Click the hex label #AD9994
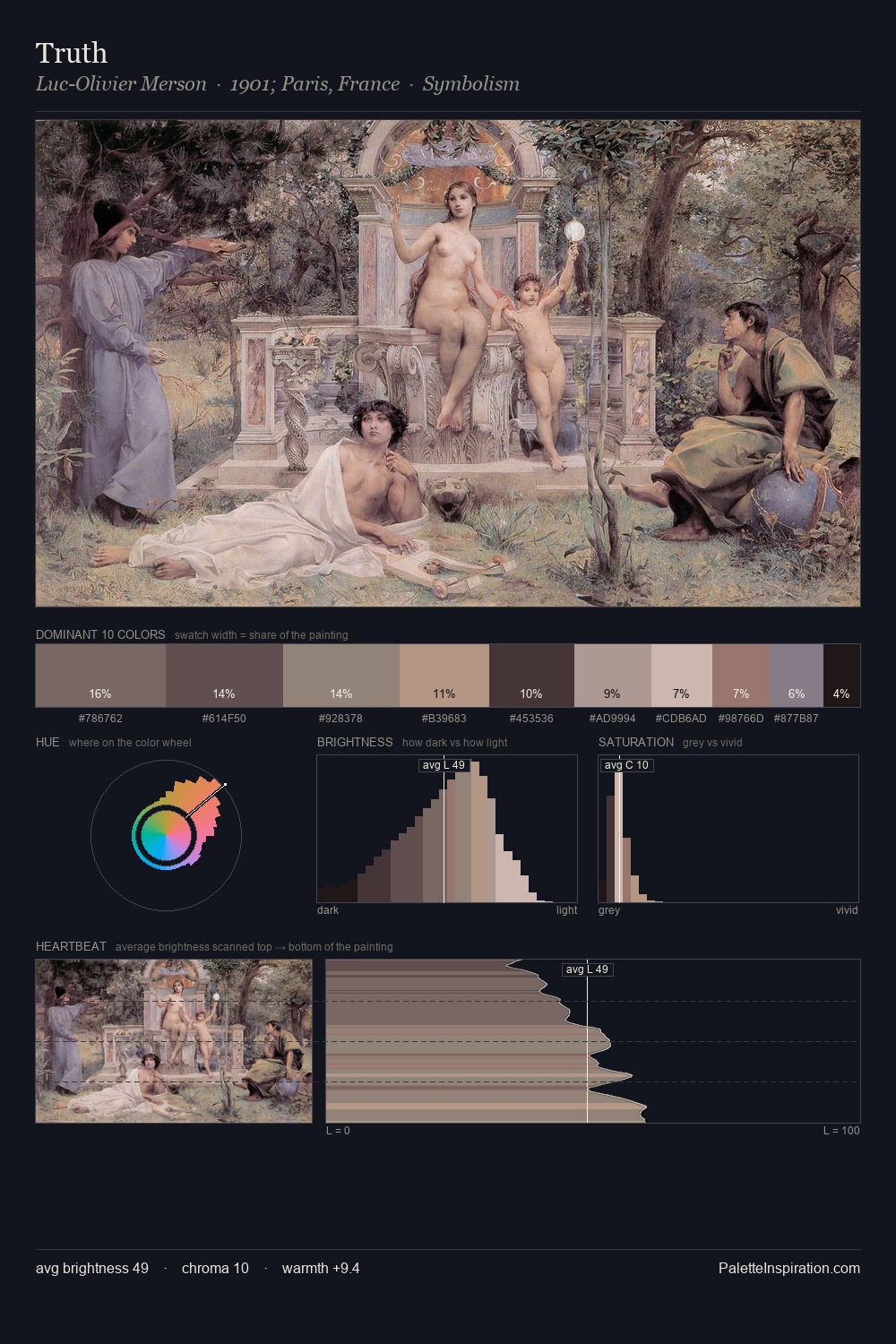896x1344 pixels. click(x=613, y=718)
